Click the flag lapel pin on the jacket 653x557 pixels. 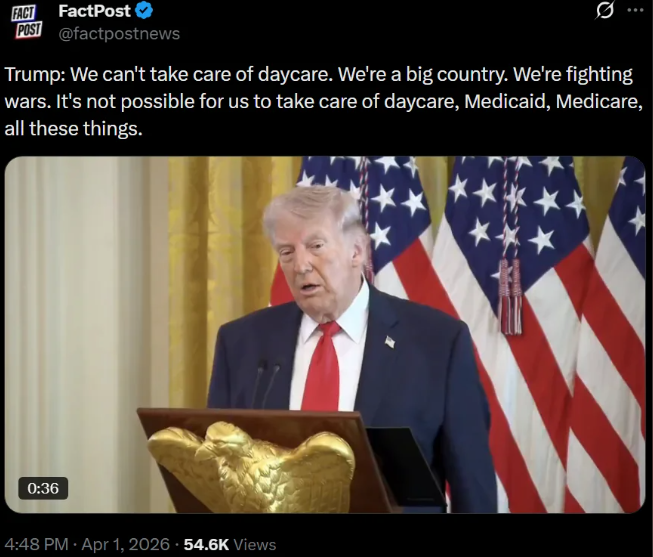click(389, 342)
